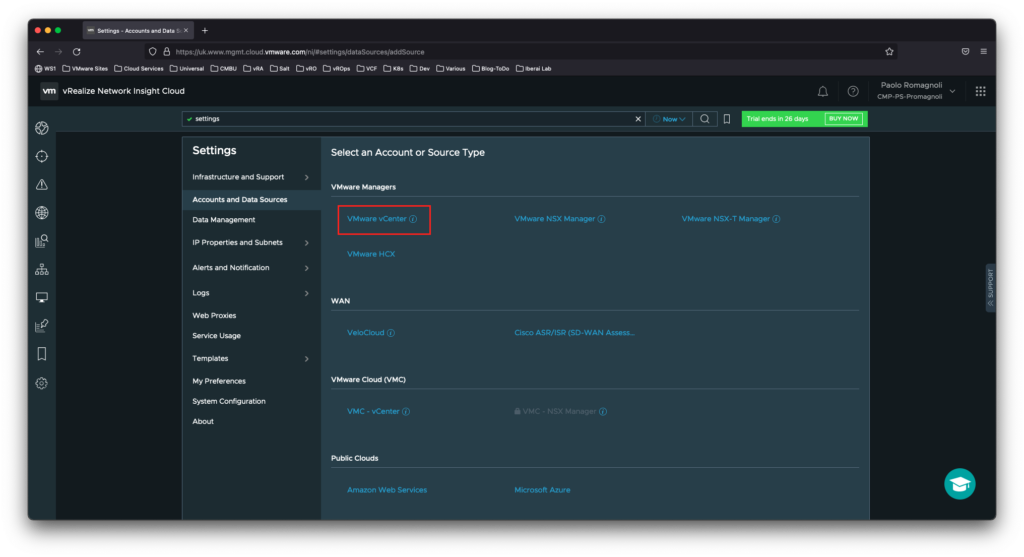The height and width of the screenshot is (557, 1024).
Task: Open a new browser tab
Action: [x=204, y=31]
